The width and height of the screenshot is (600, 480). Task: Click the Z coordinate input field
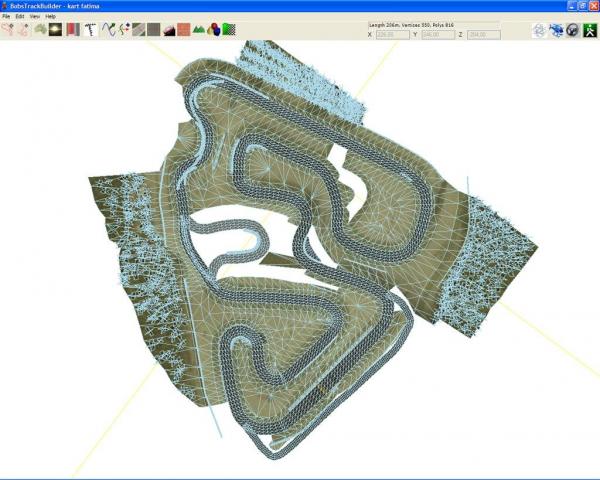[482, 34]
